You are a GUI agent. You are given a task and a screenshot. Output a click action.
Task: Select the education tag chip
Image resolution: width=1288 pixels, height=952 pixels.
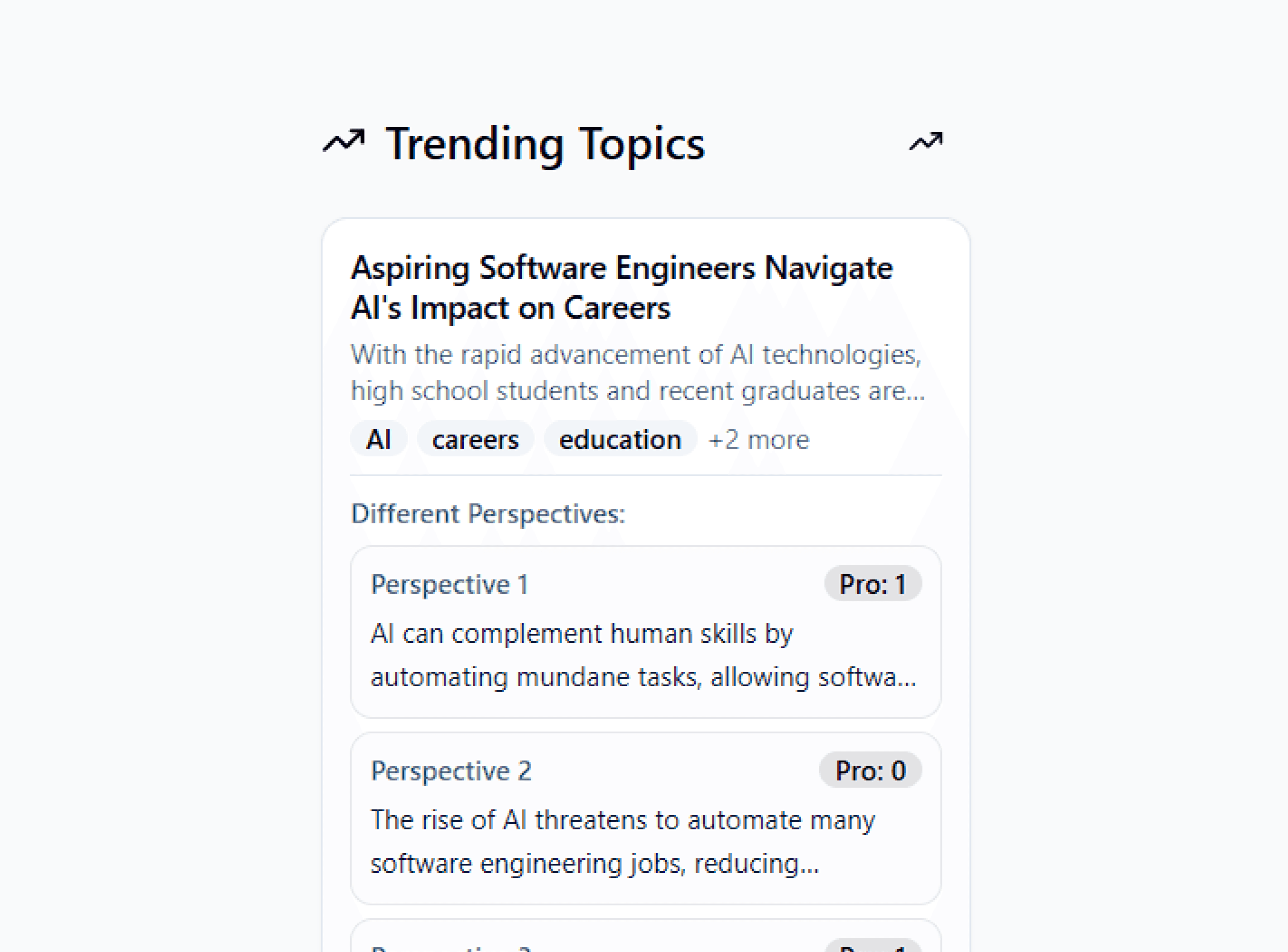[620, 440]
